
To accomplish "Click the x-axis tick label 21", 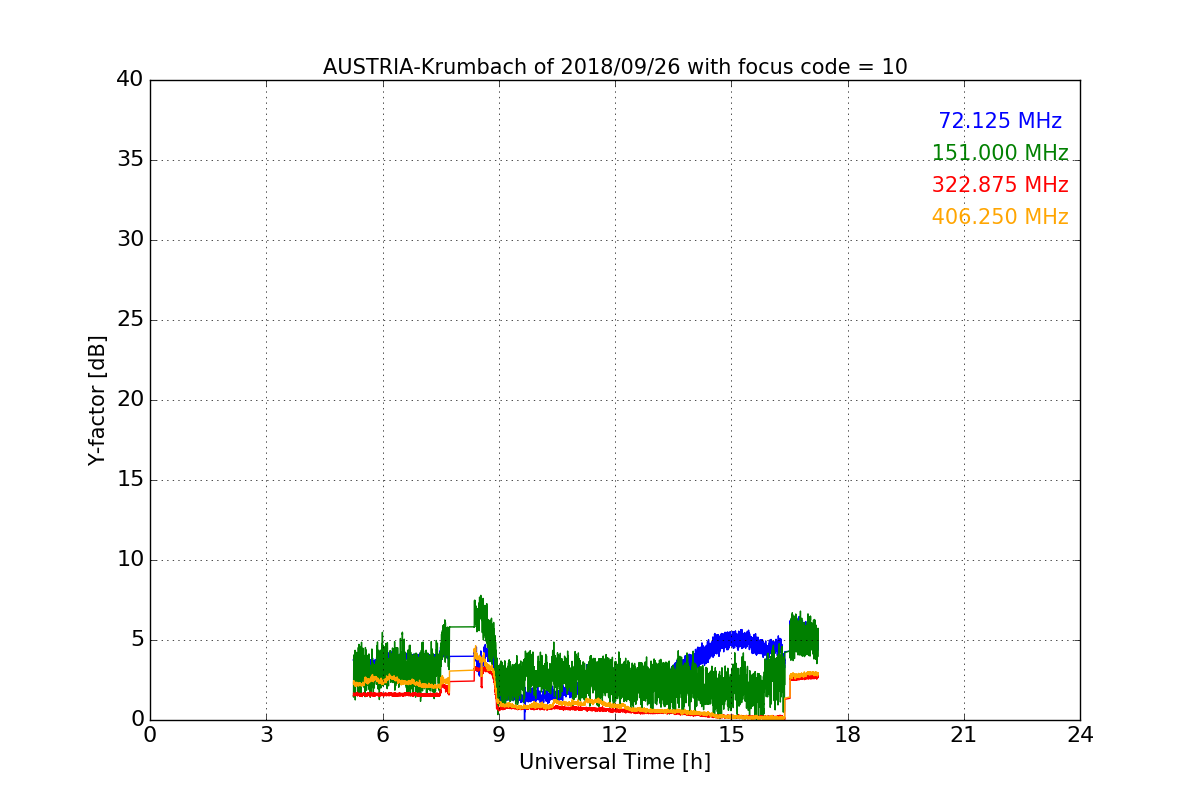I will tap(964, 735).
